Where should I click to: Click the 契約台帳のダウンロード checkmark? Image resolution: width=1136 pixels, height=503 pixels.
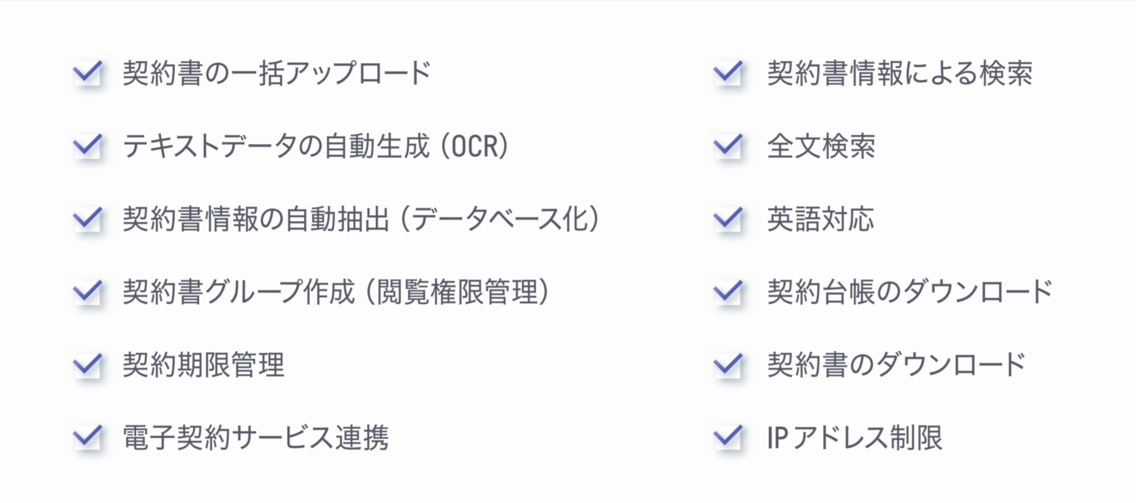(728, 292)
